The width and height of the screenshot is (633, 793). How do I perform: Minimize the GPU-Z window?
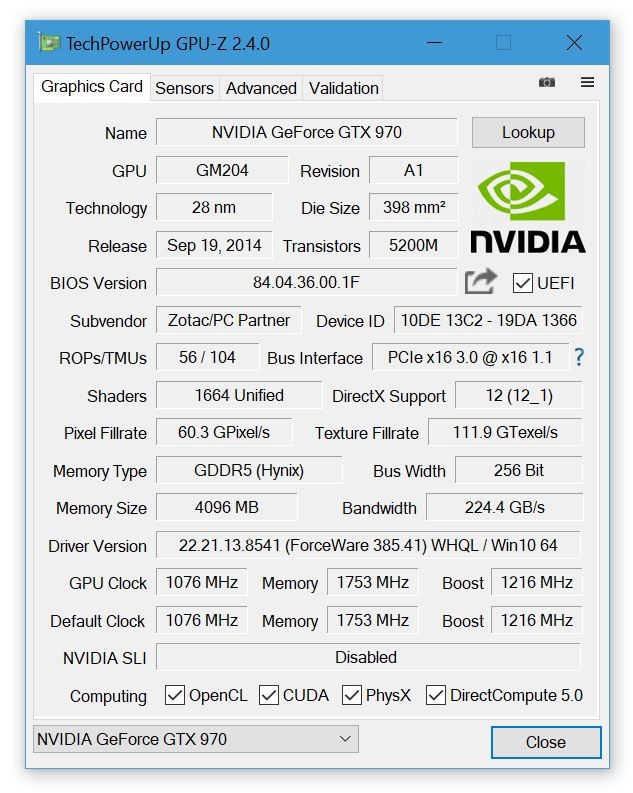pos(434,43)
